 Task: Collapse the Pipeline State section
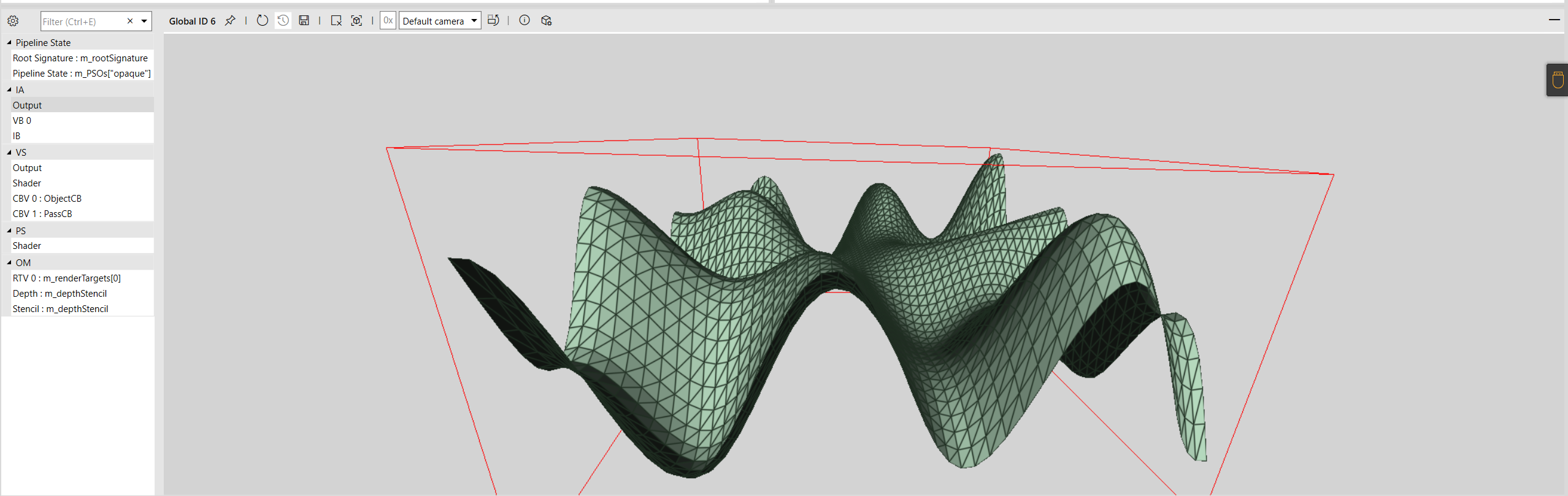(9, 42)
